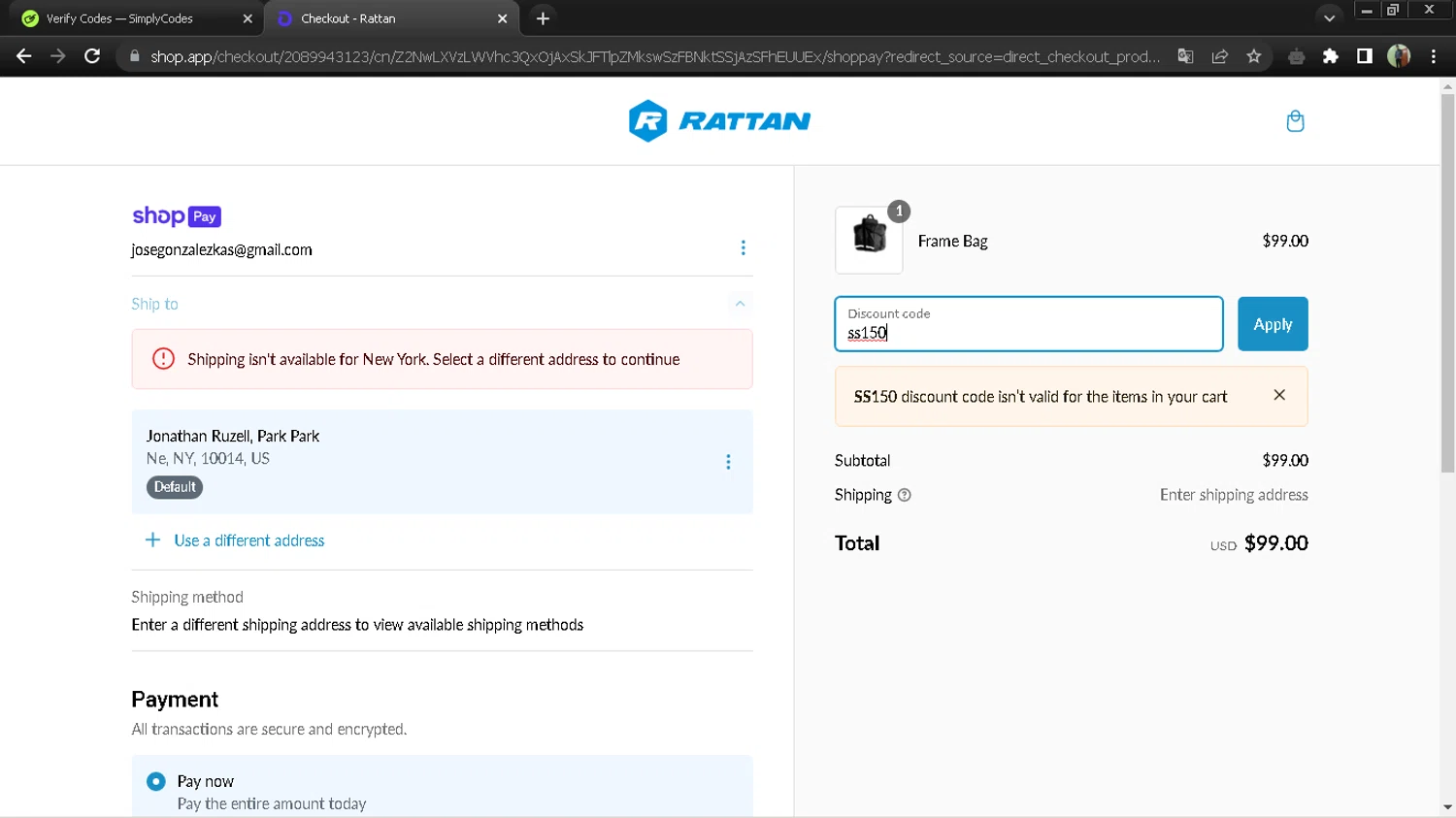Click the Payment heading

pos(175,700)
